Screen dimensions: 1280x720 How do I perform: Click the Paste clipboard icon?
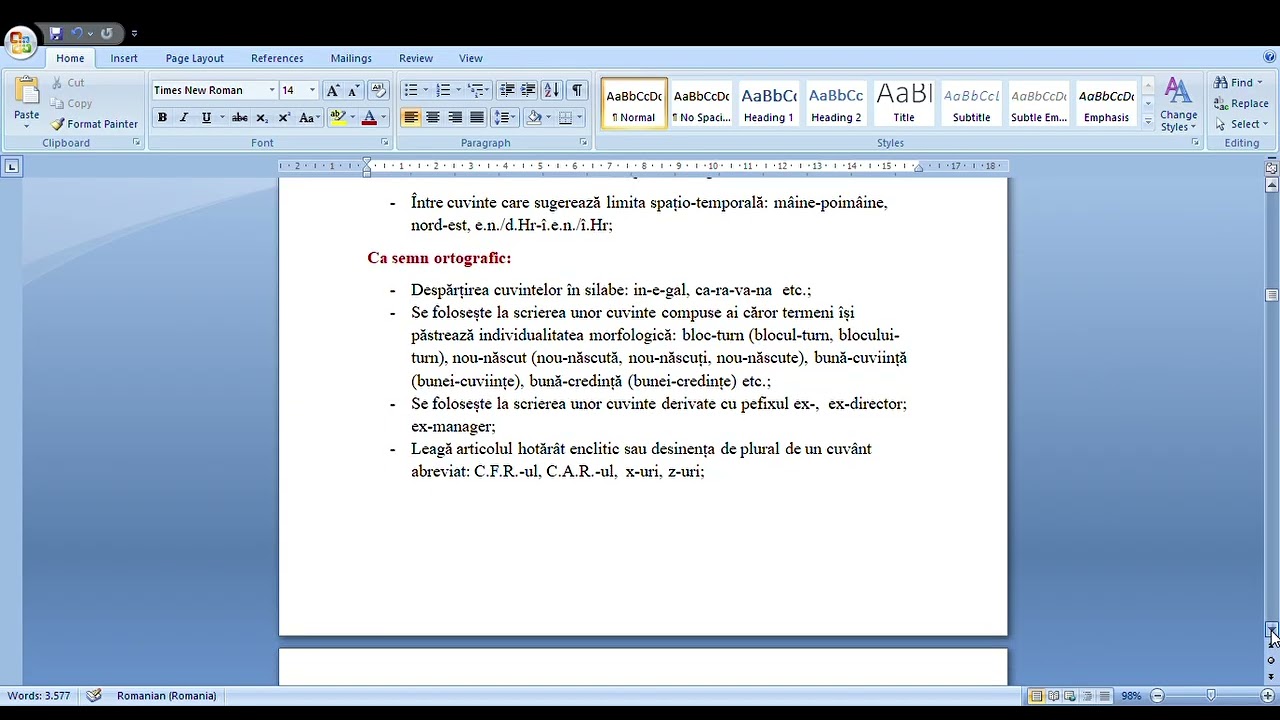pyautogui.click(x=27, y=92)
